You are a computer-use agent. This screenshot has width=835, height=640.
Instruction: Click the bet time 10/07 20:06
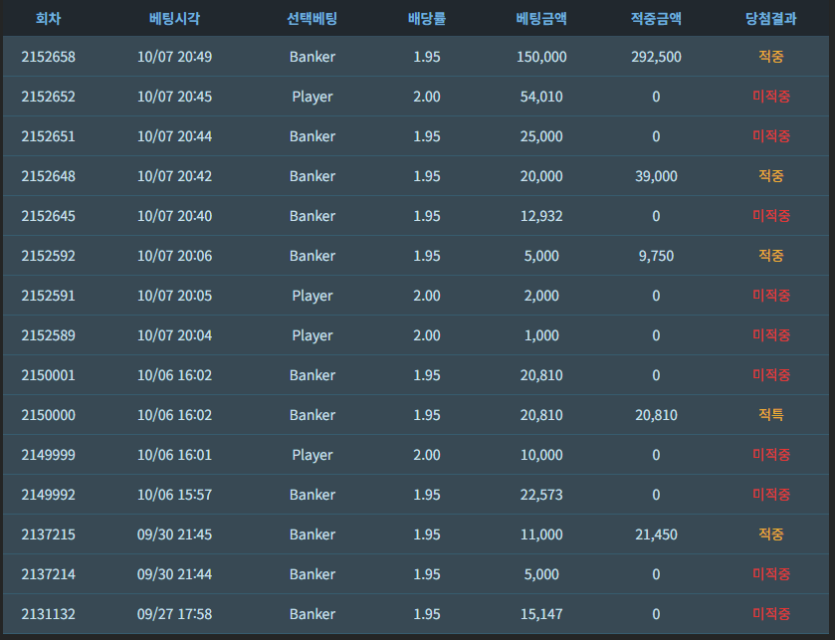point(175,256)
